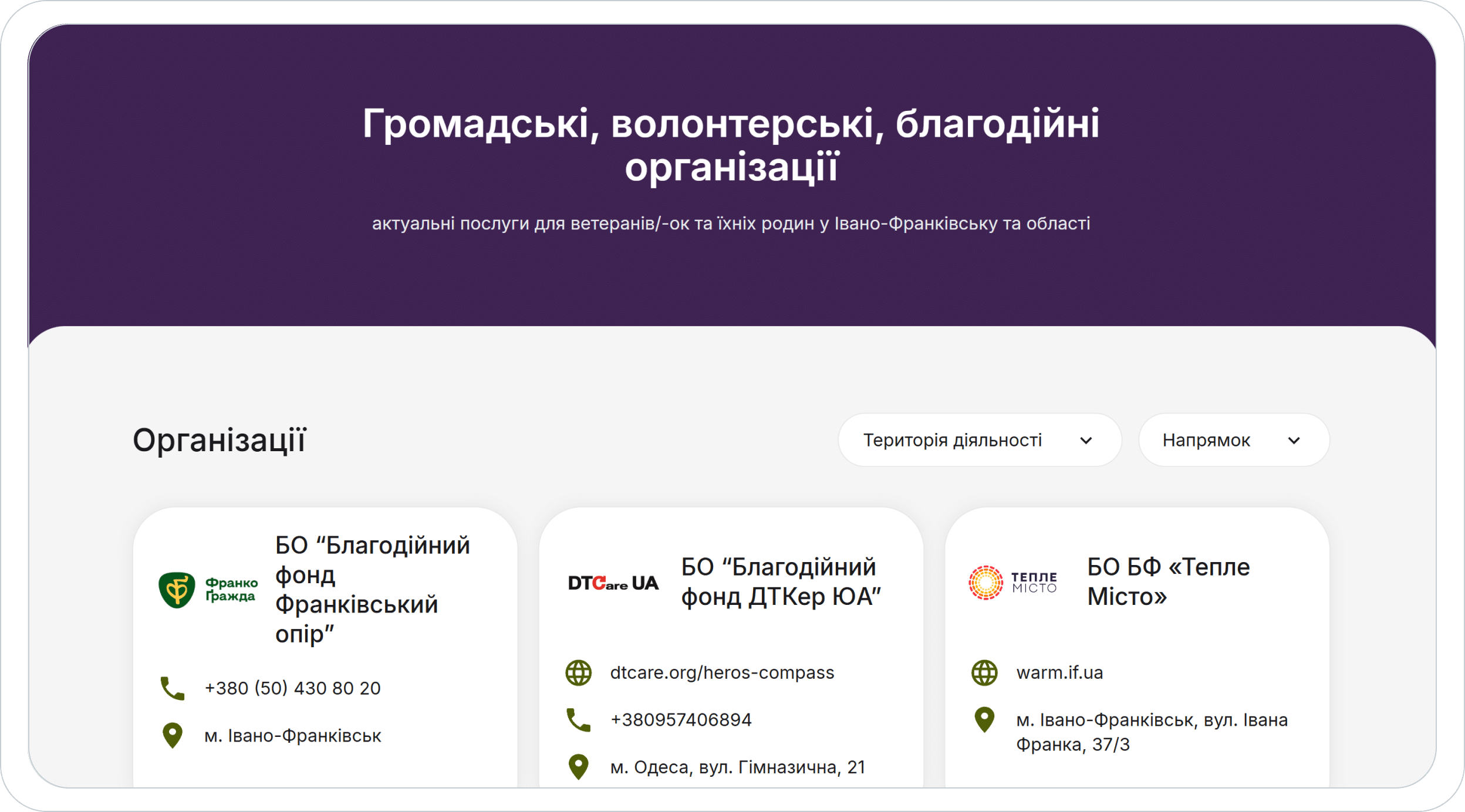1465x812 pixels.
Task: Click the globe icon beside dtcare.org/heros-compass
Action: (x=579, y=673)
